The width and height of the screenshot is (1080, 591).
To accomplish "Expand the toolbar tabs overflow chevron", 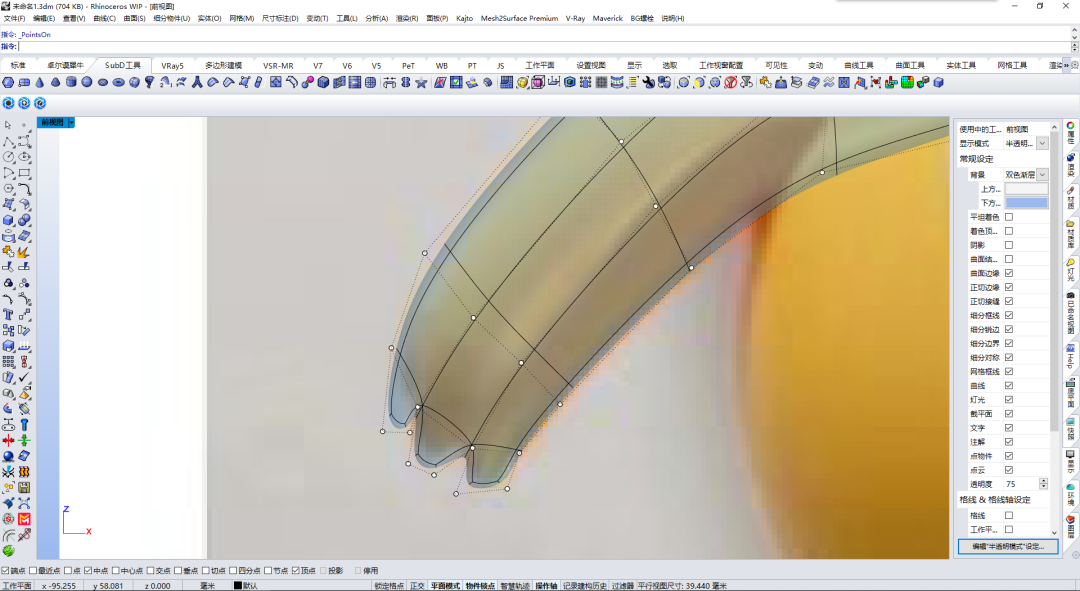I will click(x=1066, y=65).
